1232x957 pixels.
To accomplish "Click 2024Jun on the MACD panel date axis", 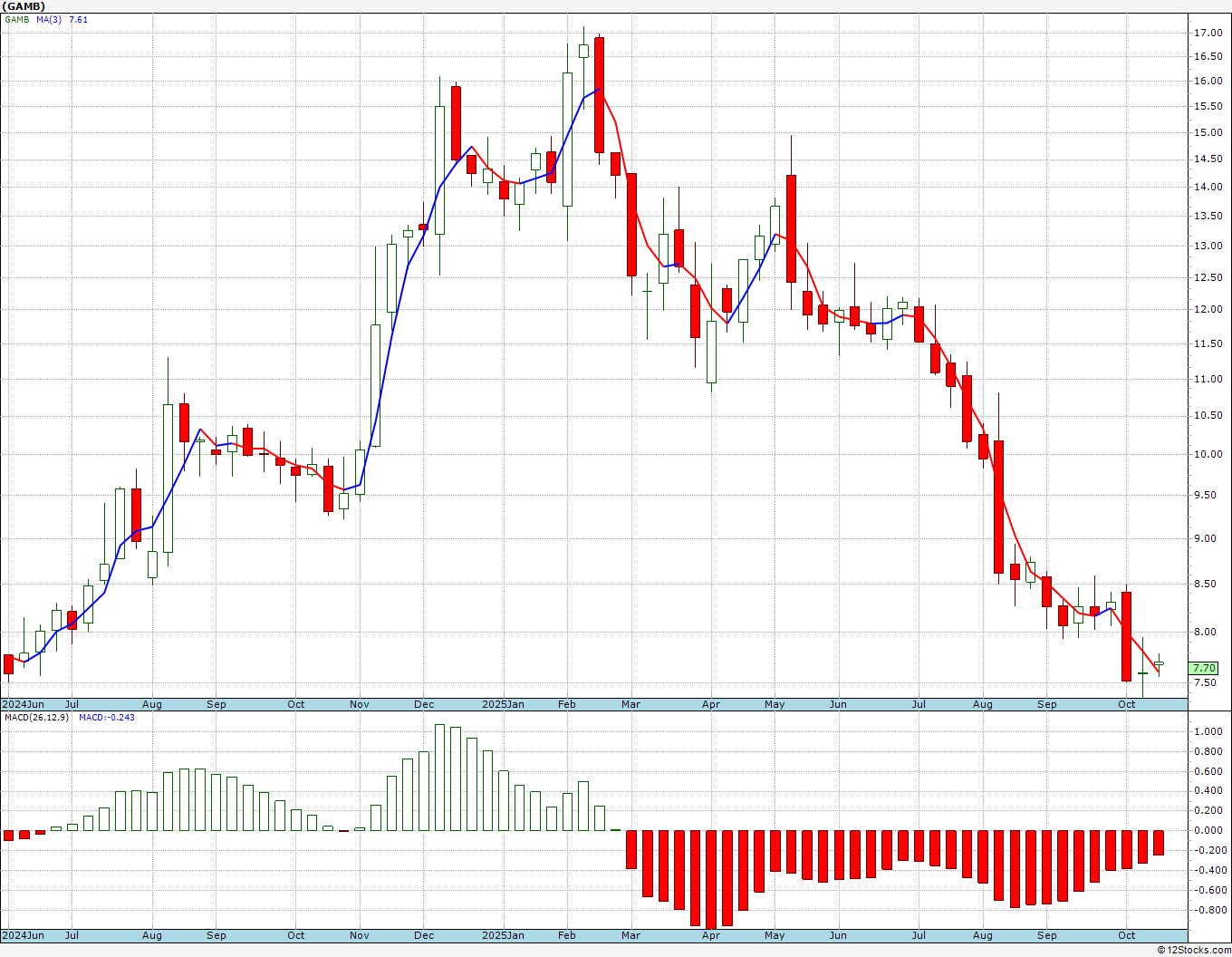I will click(23, 935).
